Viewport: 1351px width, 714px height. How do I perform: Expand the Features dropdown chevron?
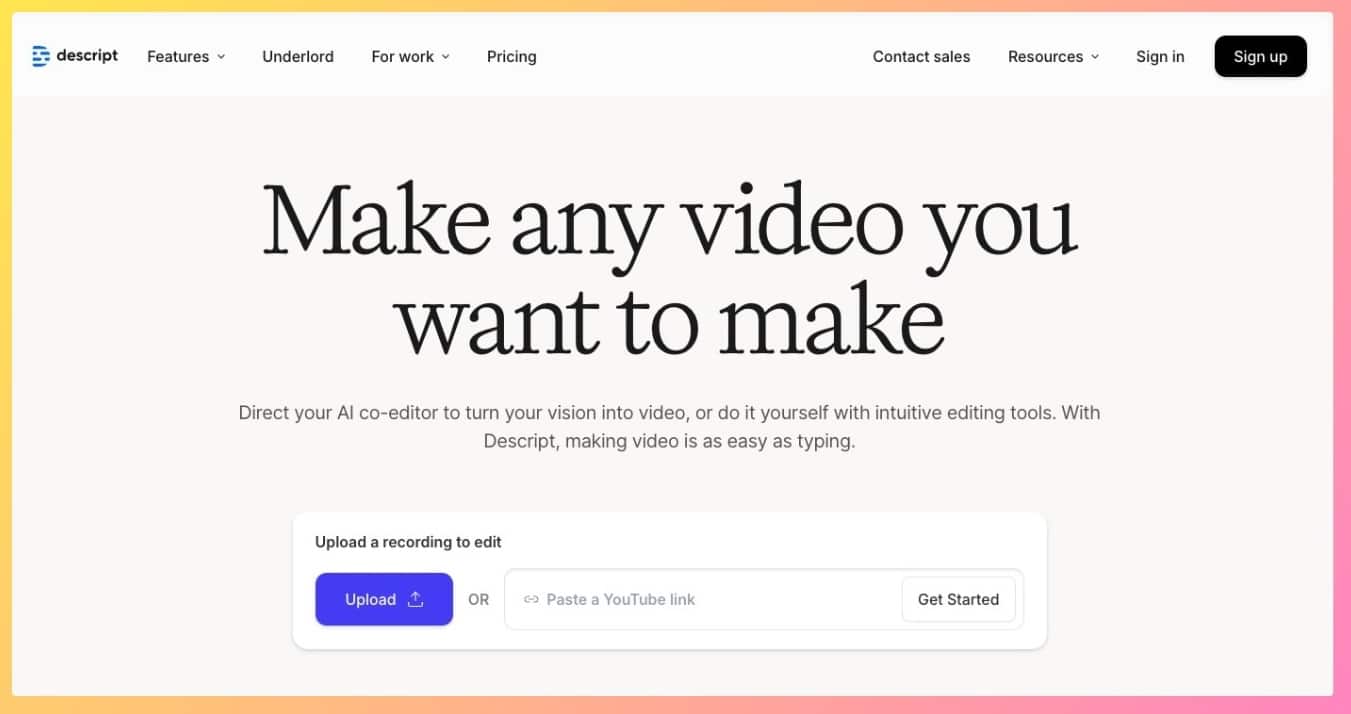221,57
